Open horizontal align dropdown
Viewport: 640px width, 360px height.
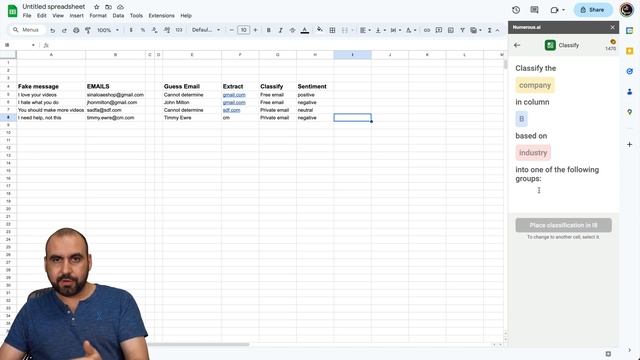click(x=365, y=30)
